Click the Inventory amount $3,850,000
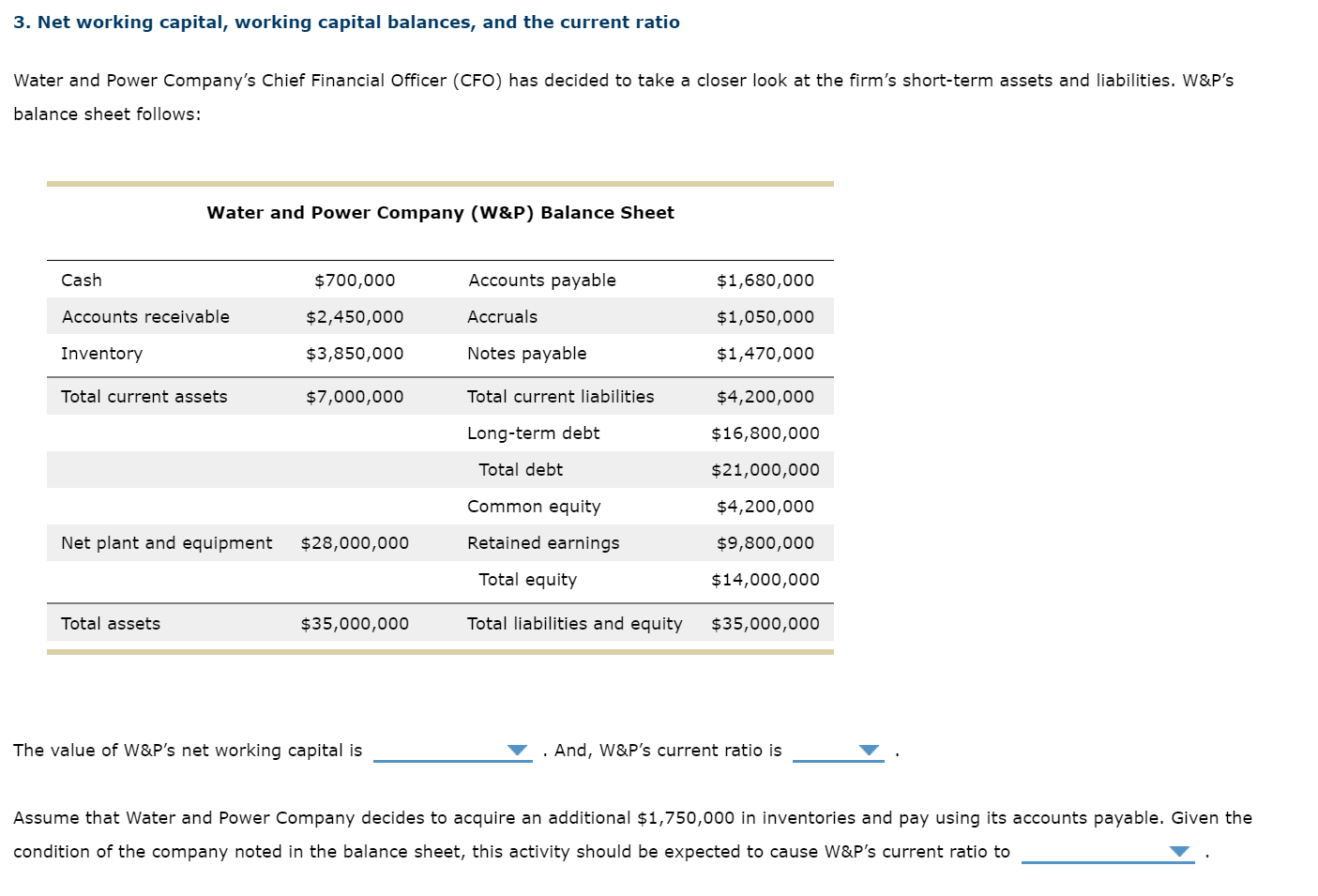Viewport: 1318px width, 896px height. pos(354,353)
